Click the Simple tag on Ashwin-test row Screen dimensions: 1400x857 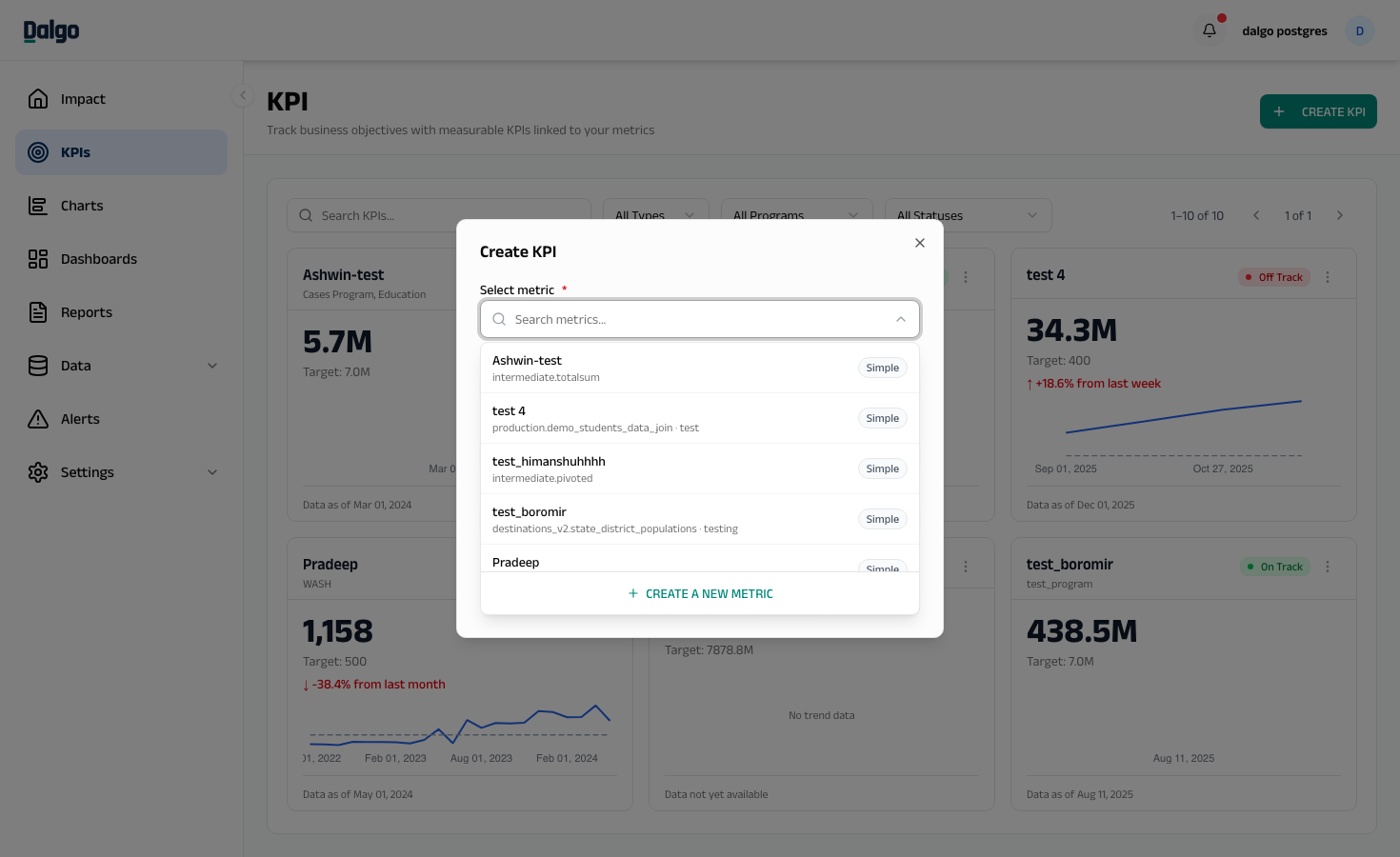[883, 368]
